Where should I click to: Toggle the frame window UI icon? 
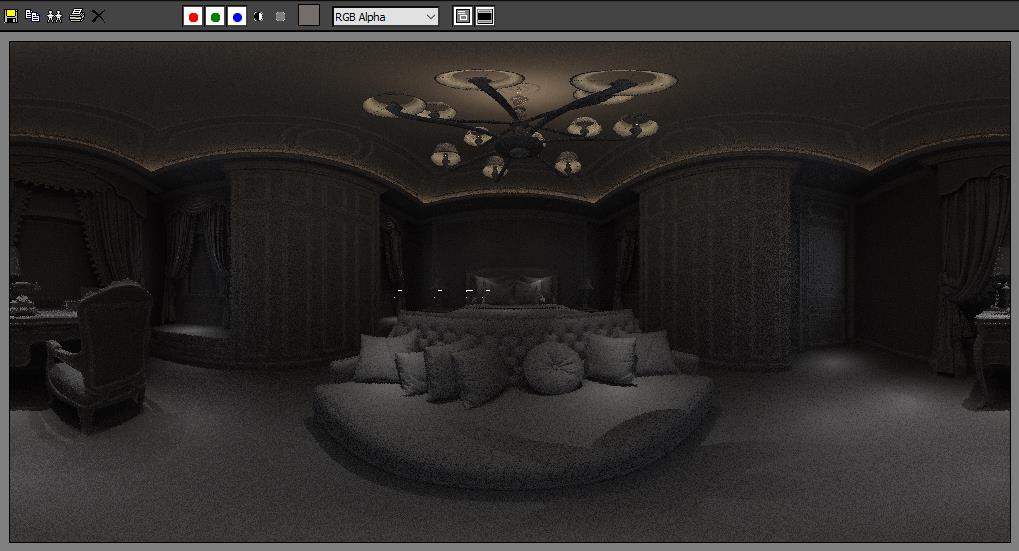[x=485, y=16]
